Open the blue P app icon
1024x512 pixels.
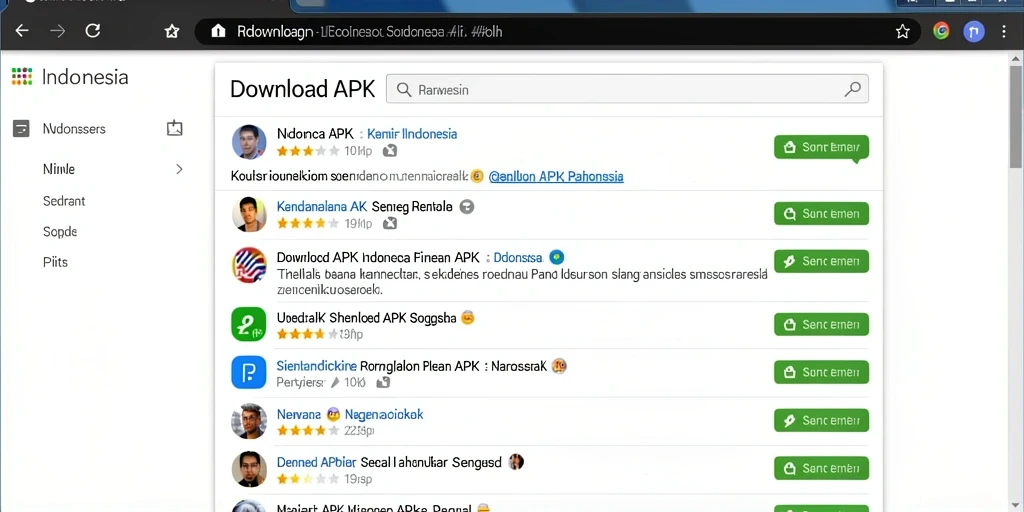coord(249,373)
